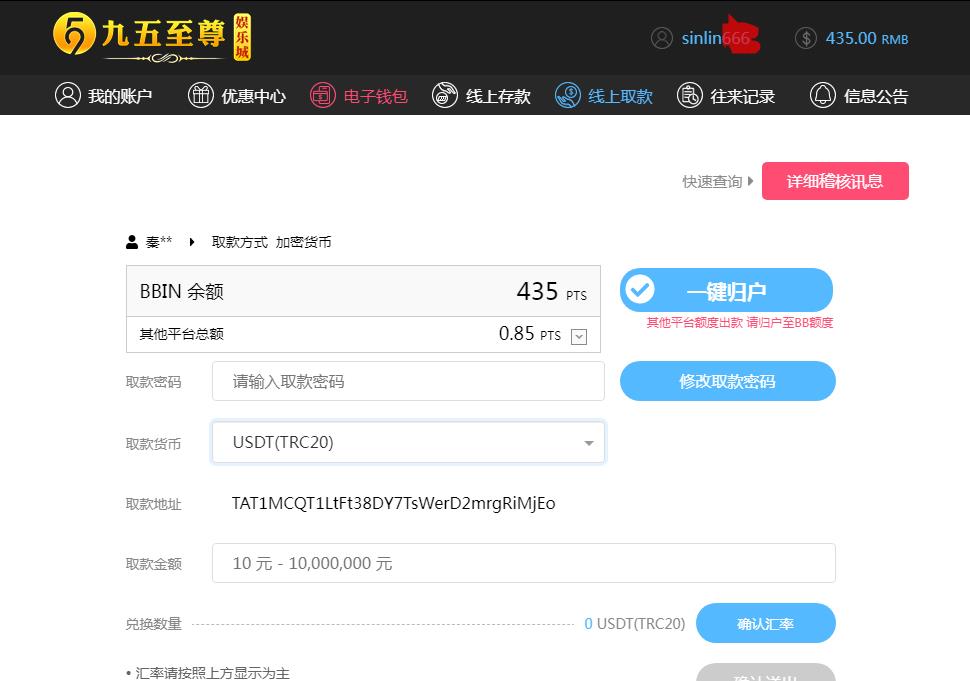Click the 汇率请按照上方显示为主 note

[212, 673]
